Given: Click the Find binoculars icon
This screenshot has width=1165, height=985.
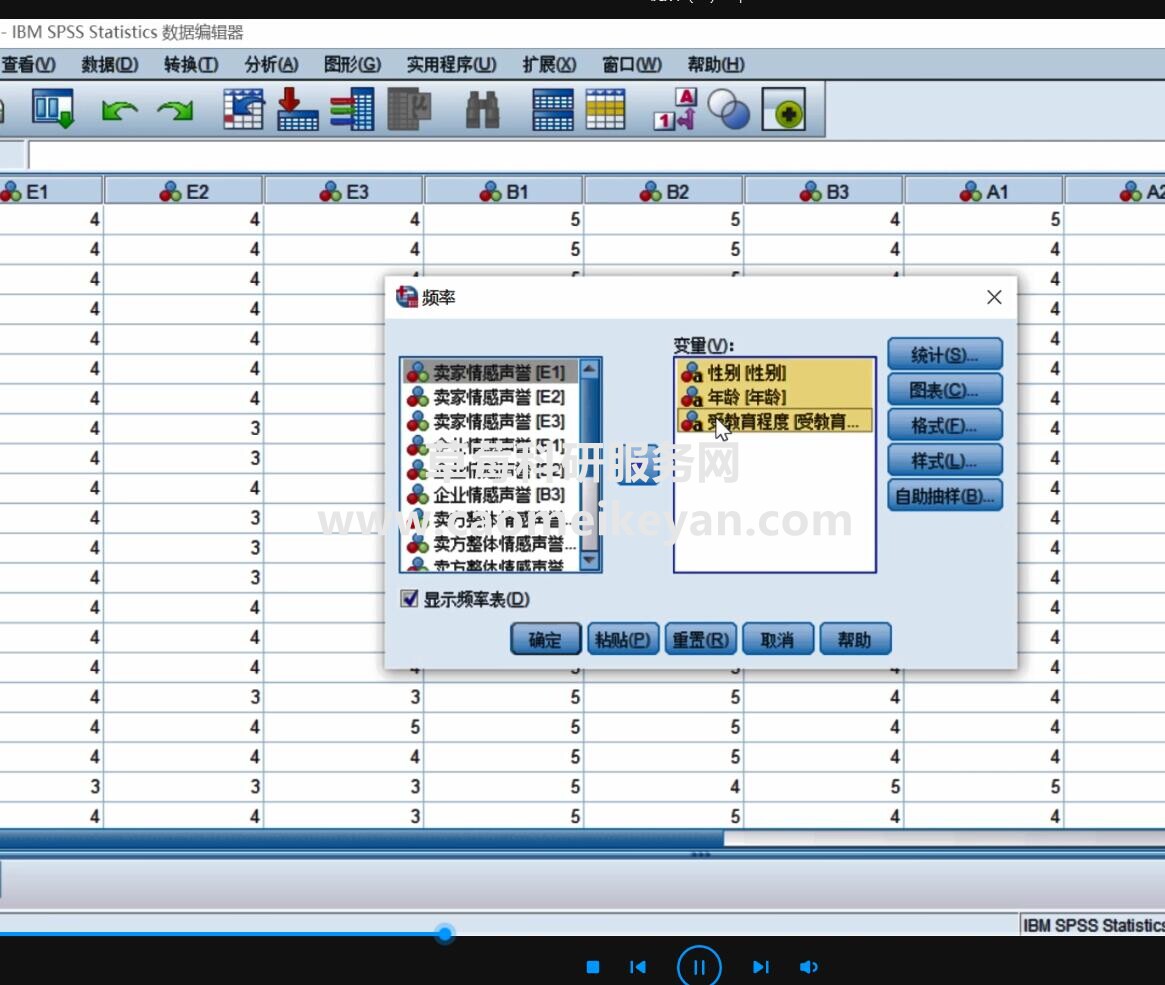Looking at the screenshot, I should pyautogui.click(x=482, y=110).
